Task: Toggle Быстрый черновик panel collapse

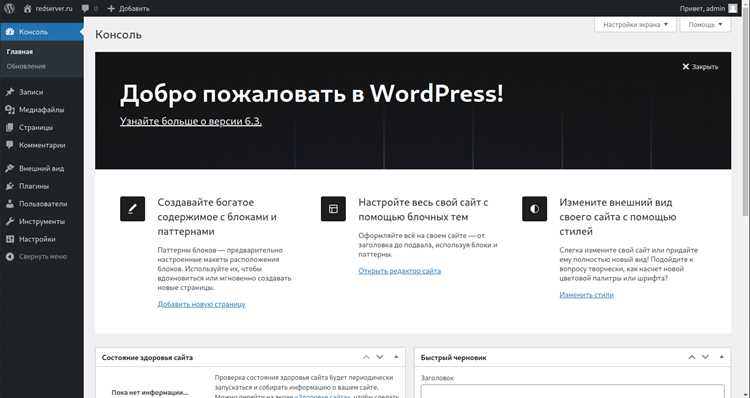Action: coord(721,357)
